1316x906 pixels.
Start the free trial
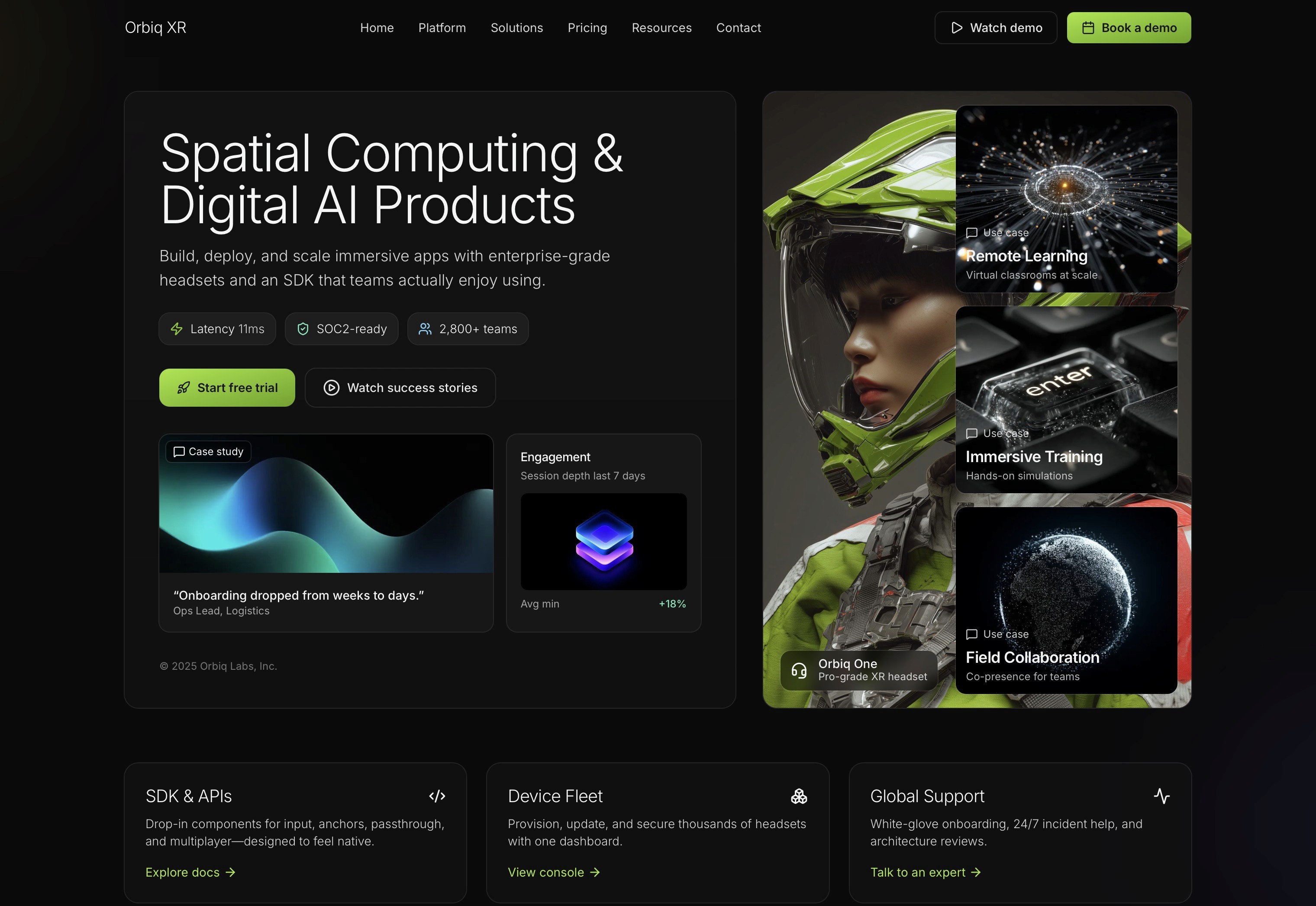(227, 388)
